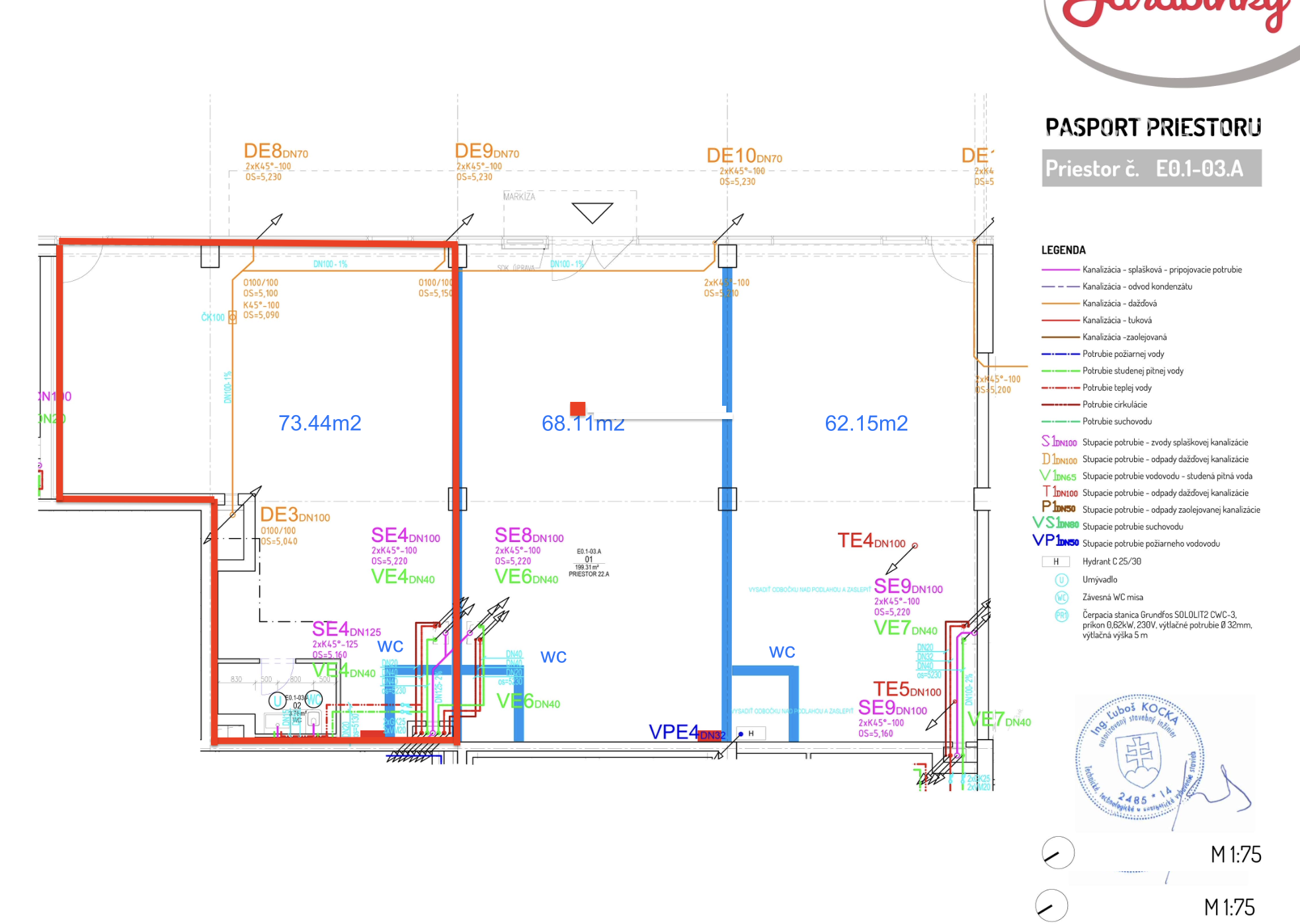The image size is (1300, 924).
Task: Select the 73.44m2 area label
Action: (x=319, y=423)
